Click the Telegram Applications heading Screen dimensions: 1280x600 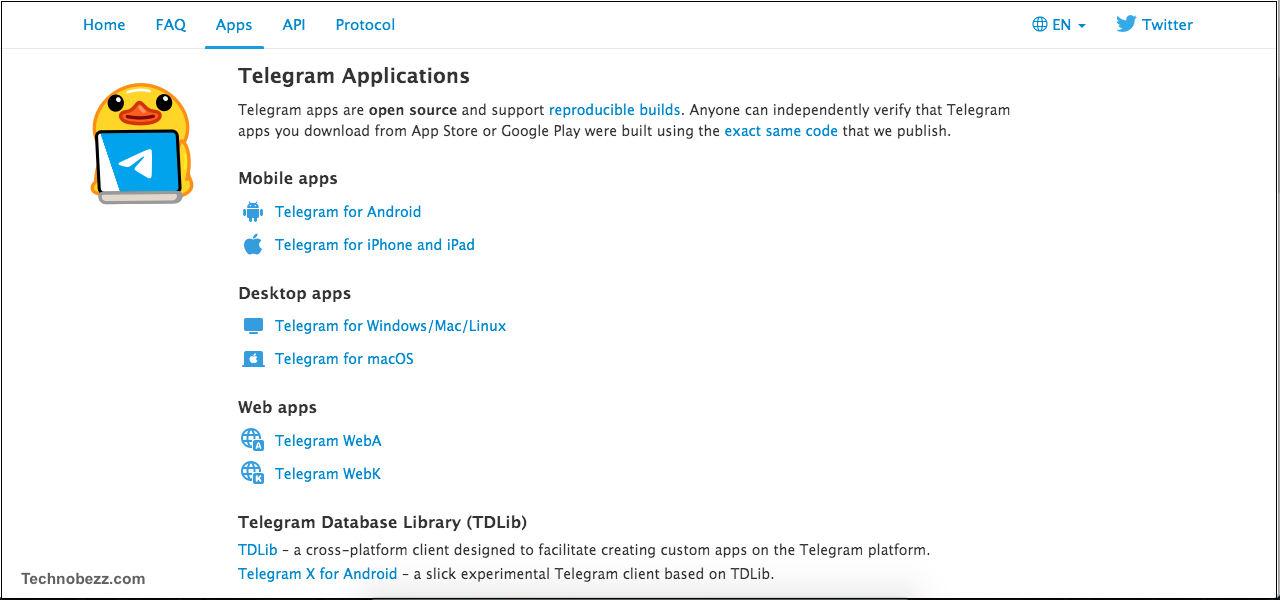pos(354,76)
